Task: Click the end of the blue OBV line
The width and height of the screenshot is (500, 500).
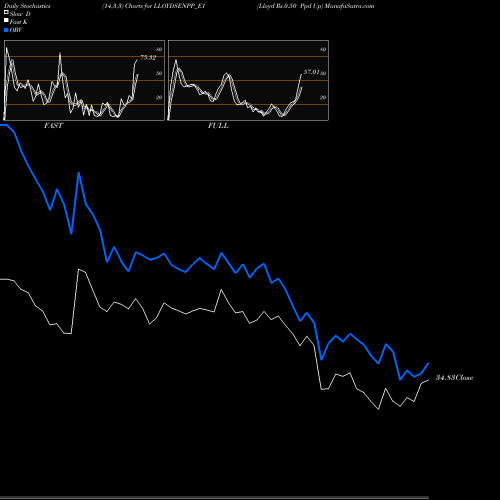Action: tap(428, 363)
